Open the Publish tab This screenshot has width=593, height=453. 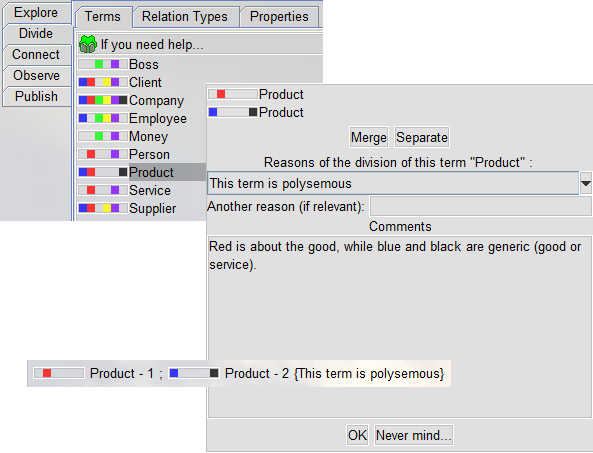[x=36, y=96]
